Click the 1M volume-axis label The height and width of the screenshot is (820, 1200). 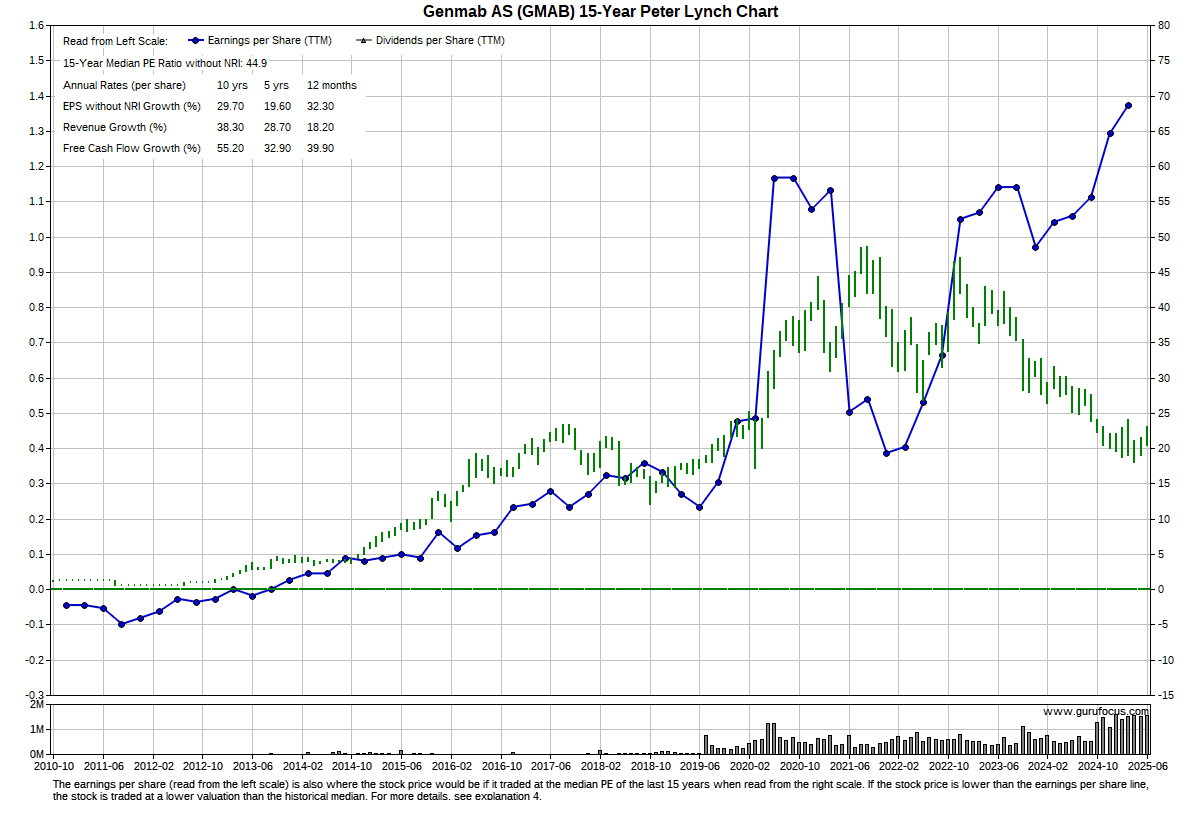point(37,730)
